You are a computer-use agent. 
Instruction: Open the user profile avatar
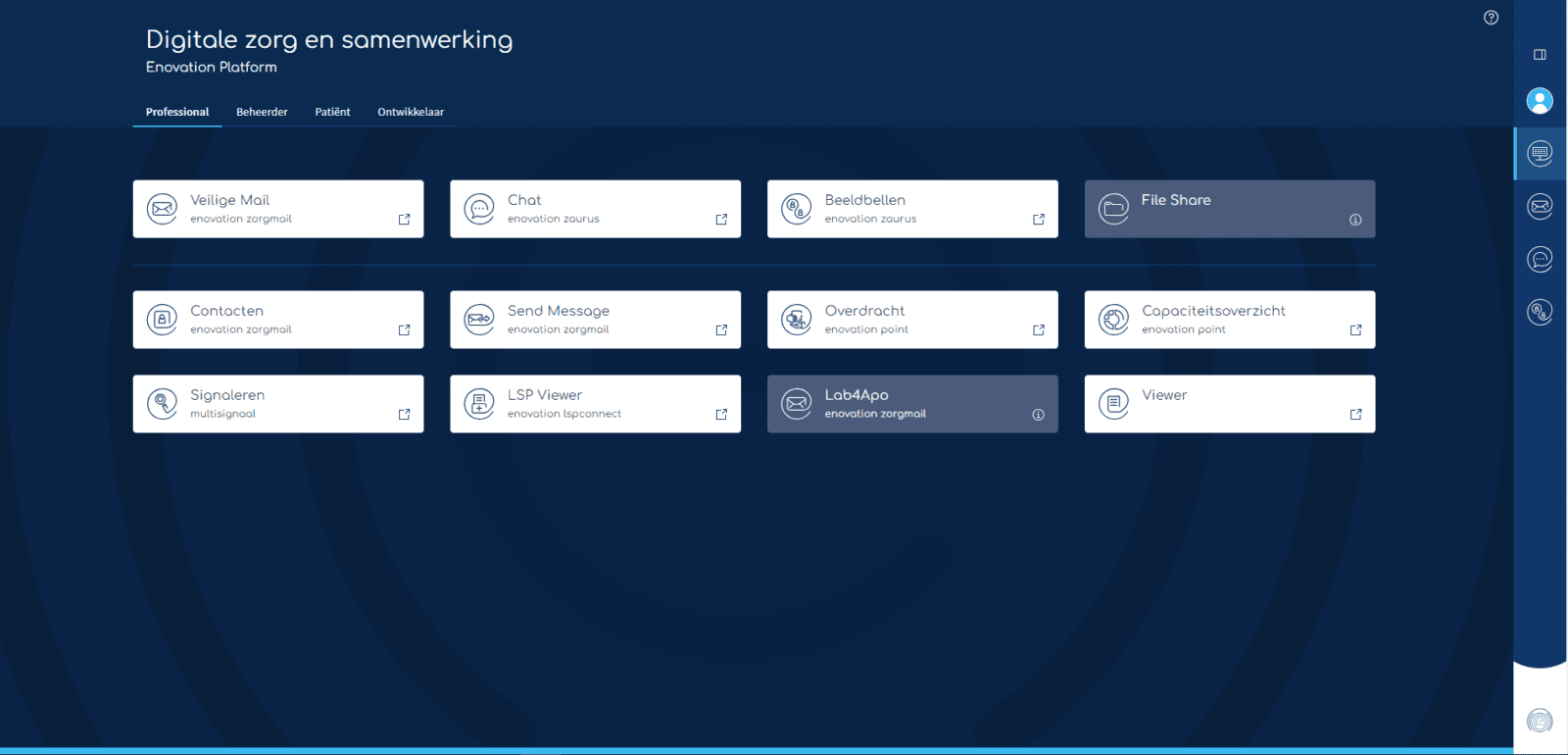1540,101
